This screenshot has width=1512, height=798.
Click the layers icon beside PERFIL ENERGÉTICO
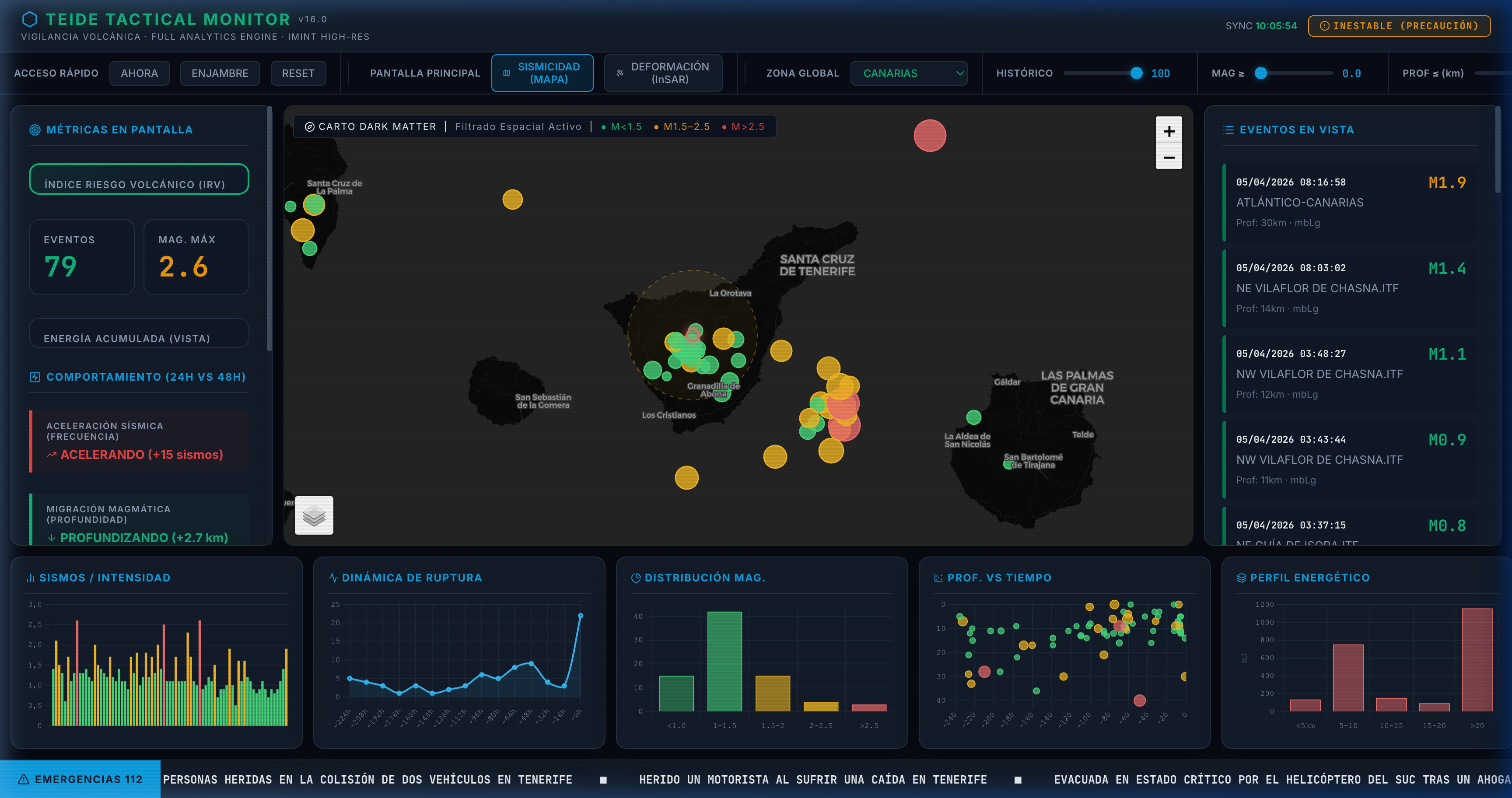[1242, 578]
